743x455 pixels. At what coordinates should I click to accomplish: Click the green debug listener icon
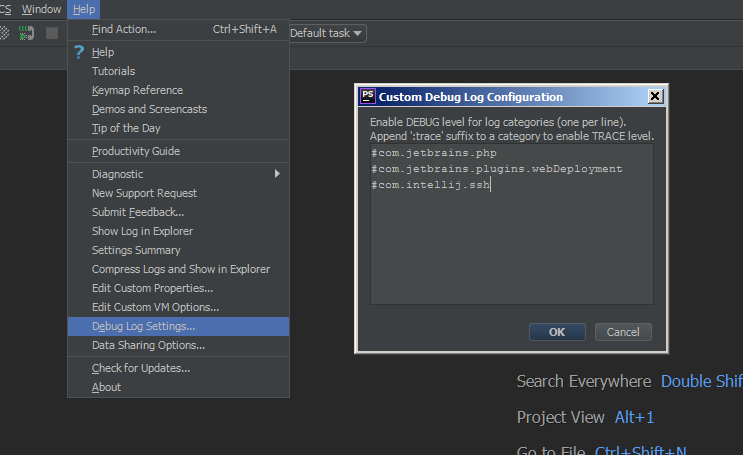26,33
